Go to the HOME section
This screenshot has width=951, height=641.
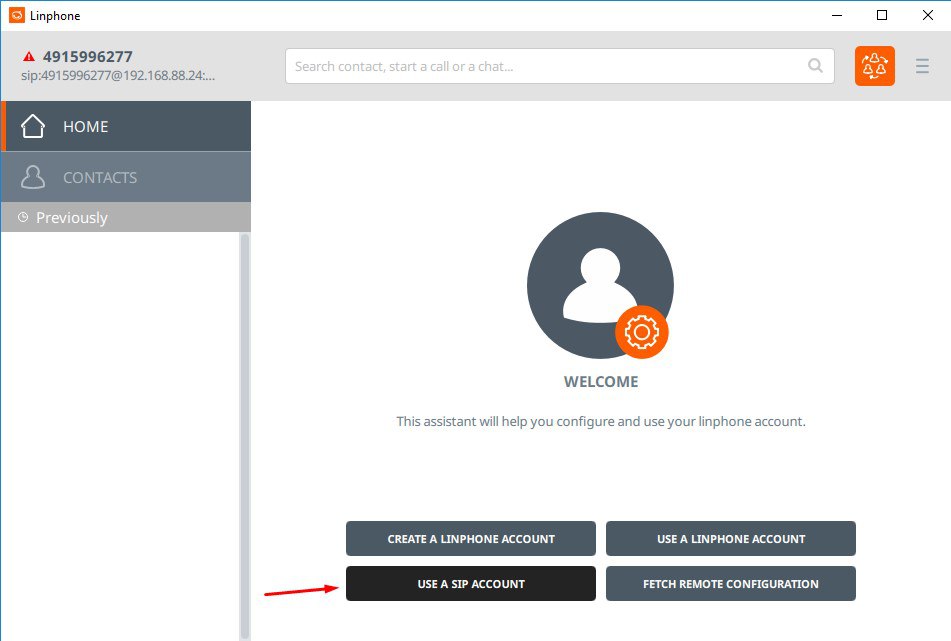point(126,126)
